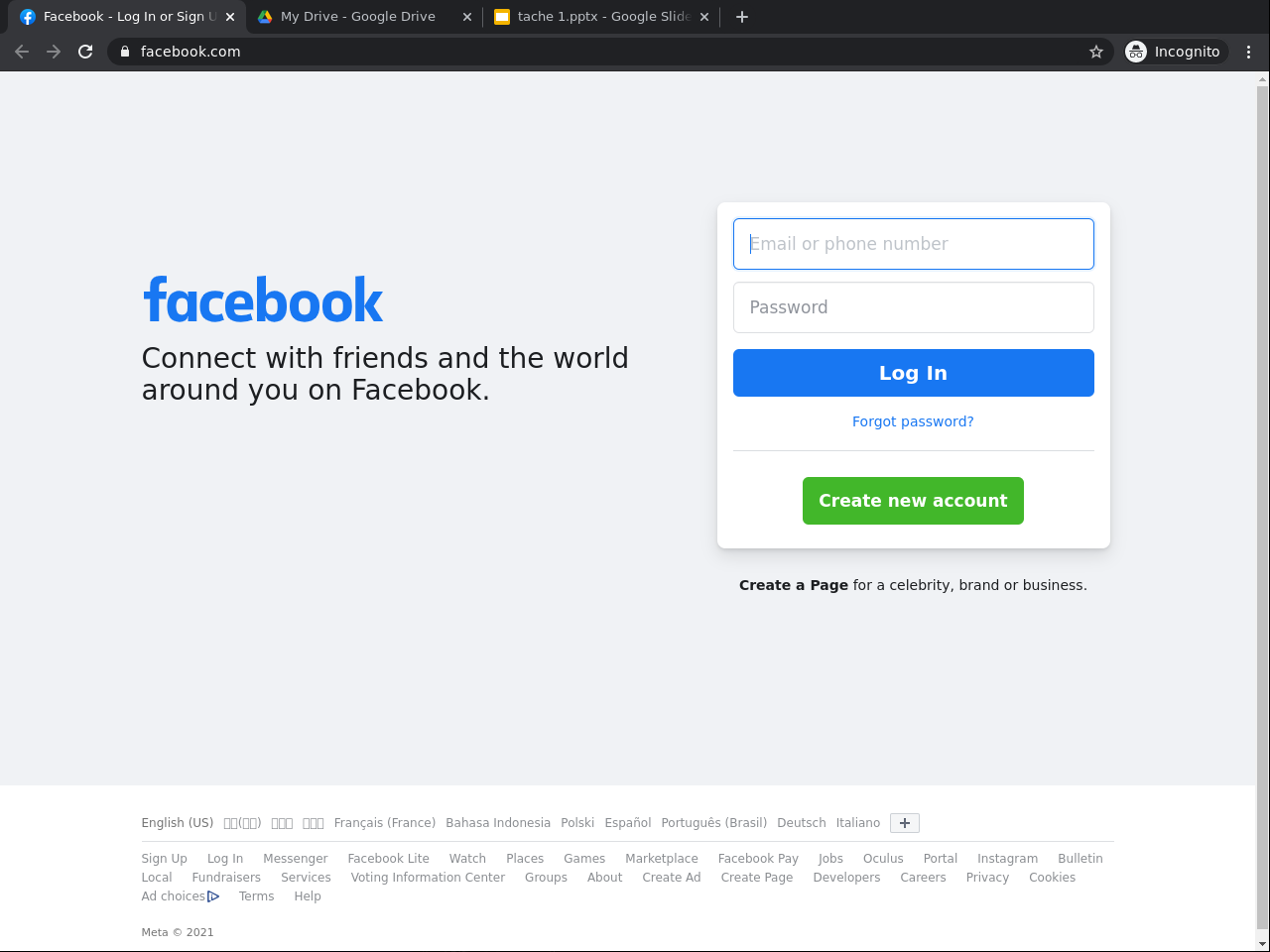1270x952 pixels.
Task: Open the Fundraisers footer link
Action: tap(226, 878)
